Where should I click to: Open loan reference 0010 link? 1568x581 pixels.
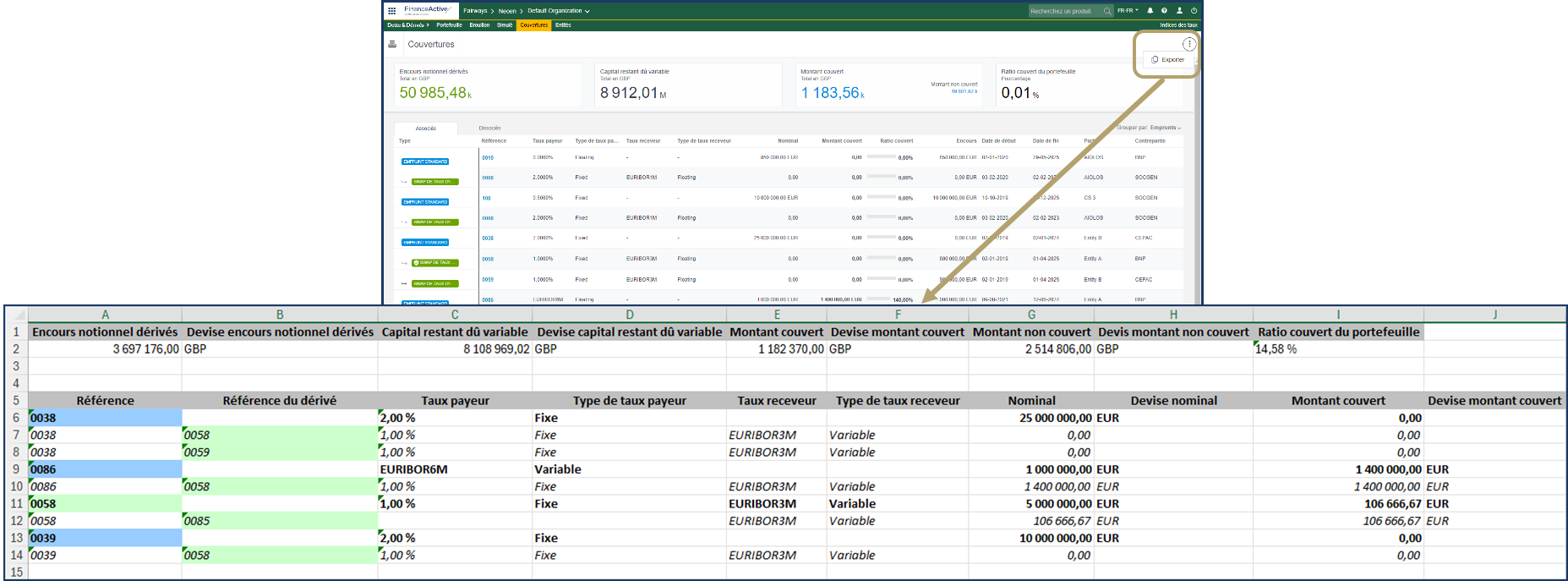coord(488,157)
